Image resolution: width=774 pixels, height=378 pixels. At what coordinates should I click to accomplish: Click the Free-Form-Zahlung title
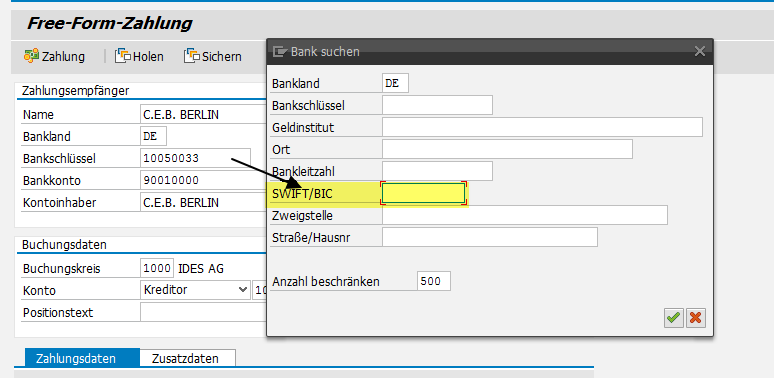[110, 23]
